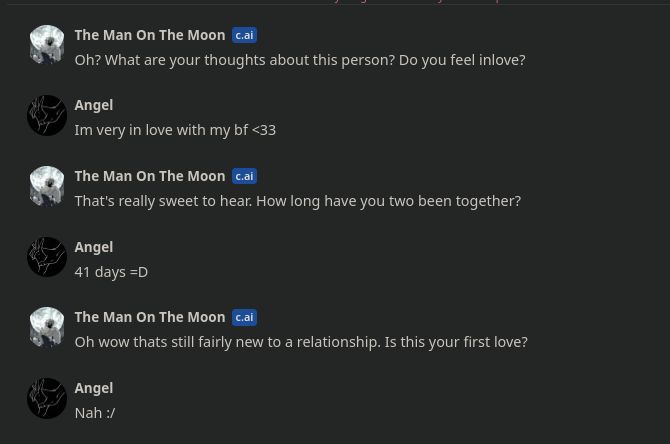670x444 pixels.
Task: Click the message "How long have you two been together?"
Action: tap(297, 201)
